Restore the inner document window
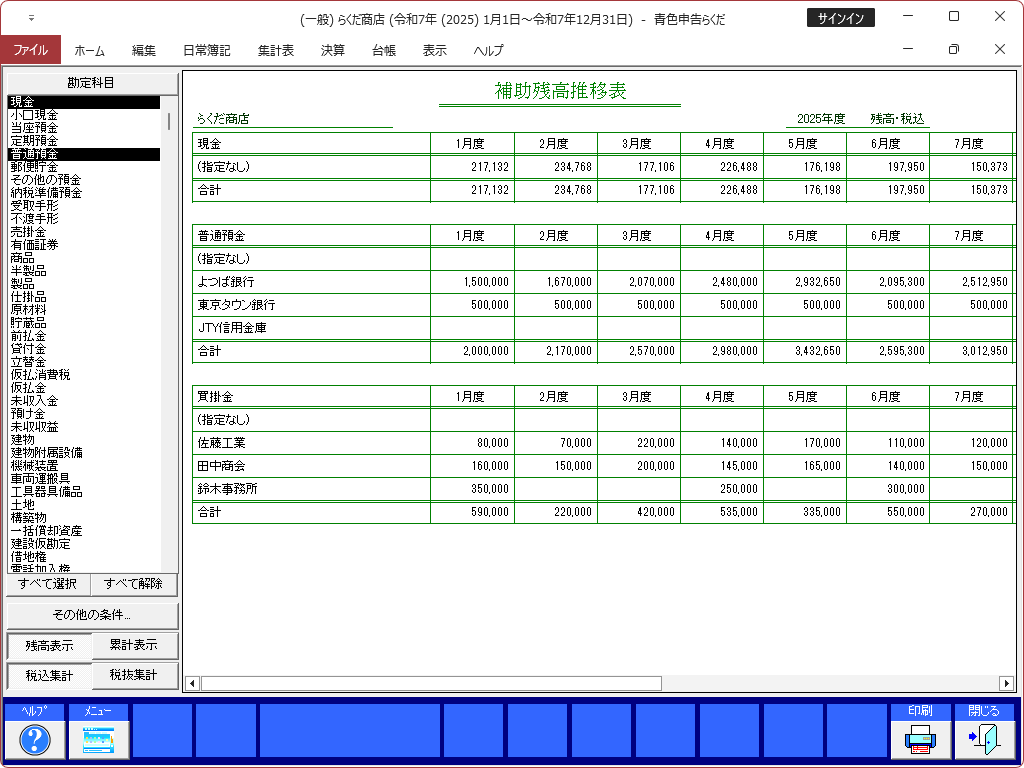The height and width of the screenshot is (768, 1024). click(953, 50)
